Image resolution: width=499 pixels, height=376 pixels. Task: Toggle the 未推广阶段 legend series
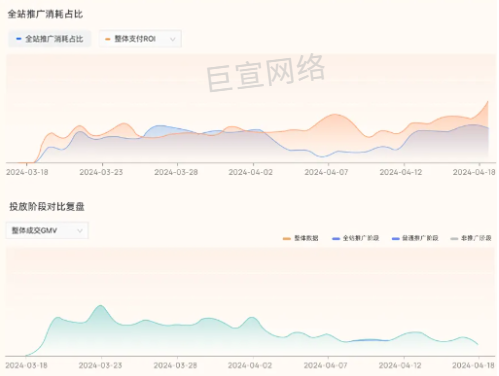[471, 238]
